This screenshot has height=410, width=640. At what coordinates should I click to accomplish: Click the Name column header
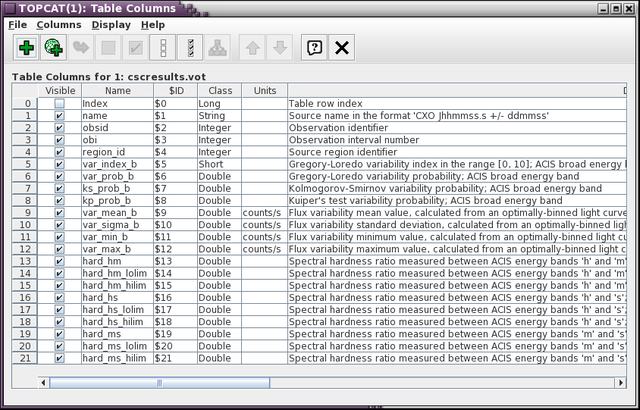click(118, 91)
